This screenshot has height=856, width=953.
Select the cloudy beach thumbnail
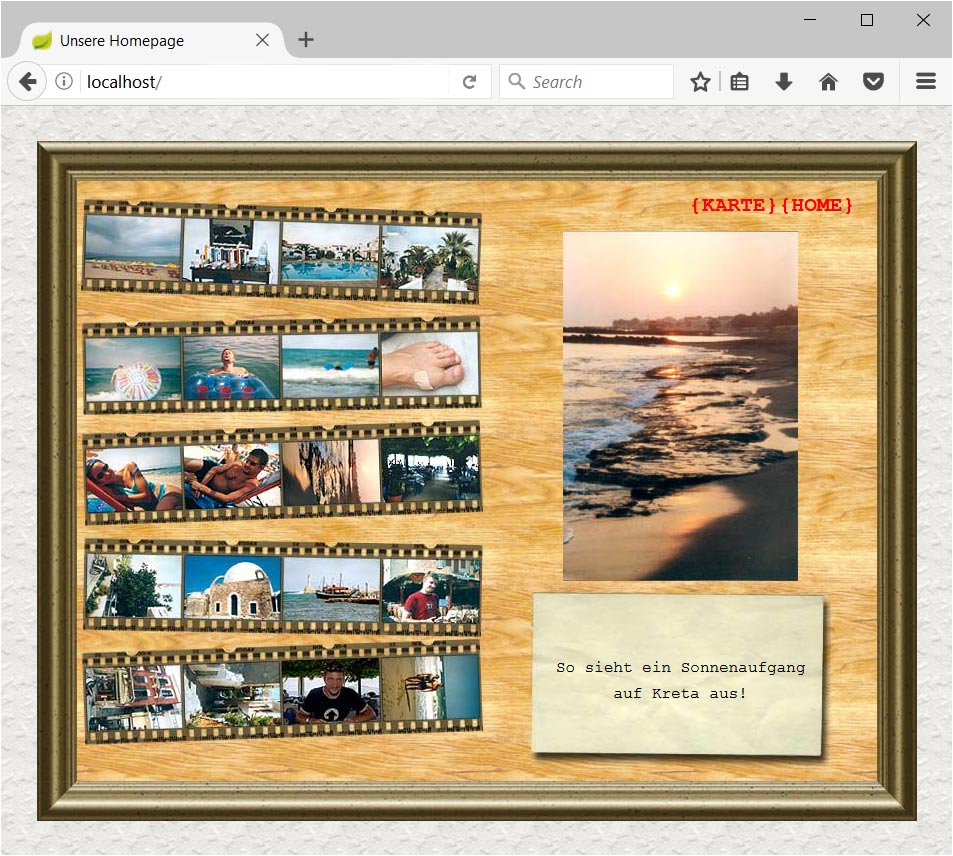(x=133, y=249)
